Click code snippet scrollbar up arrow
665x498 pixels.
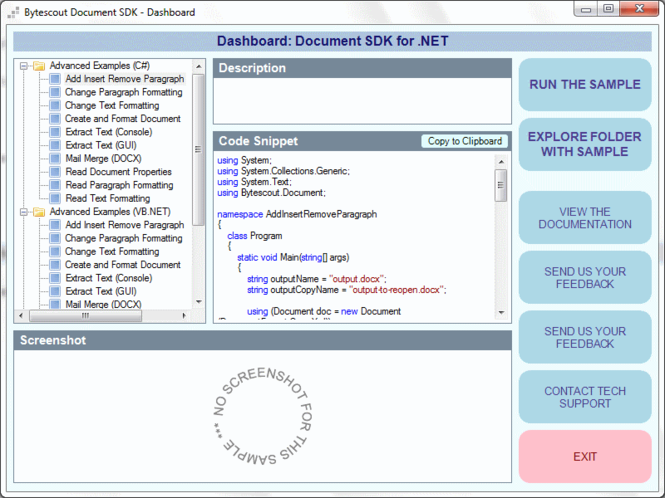click(501, 162)
